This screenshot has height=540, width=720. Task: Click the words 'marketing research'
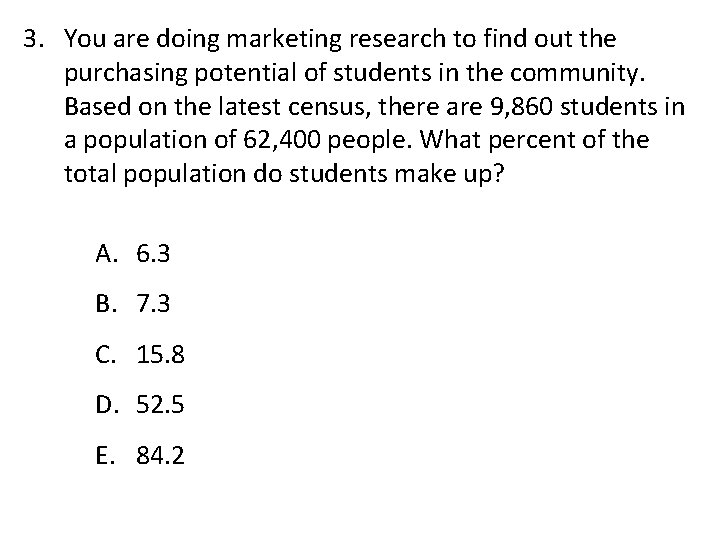coord(336,40)
